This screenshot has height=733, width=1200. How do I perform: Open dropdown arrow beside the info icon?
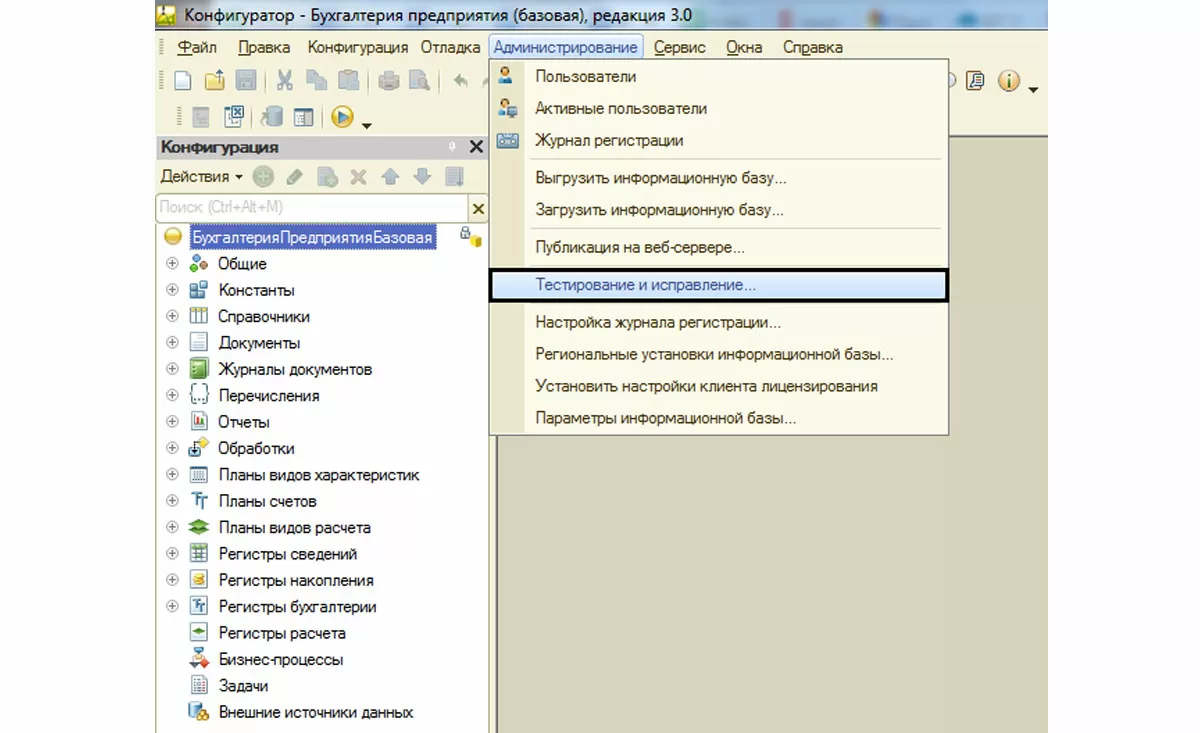[x=1033, y=89]
